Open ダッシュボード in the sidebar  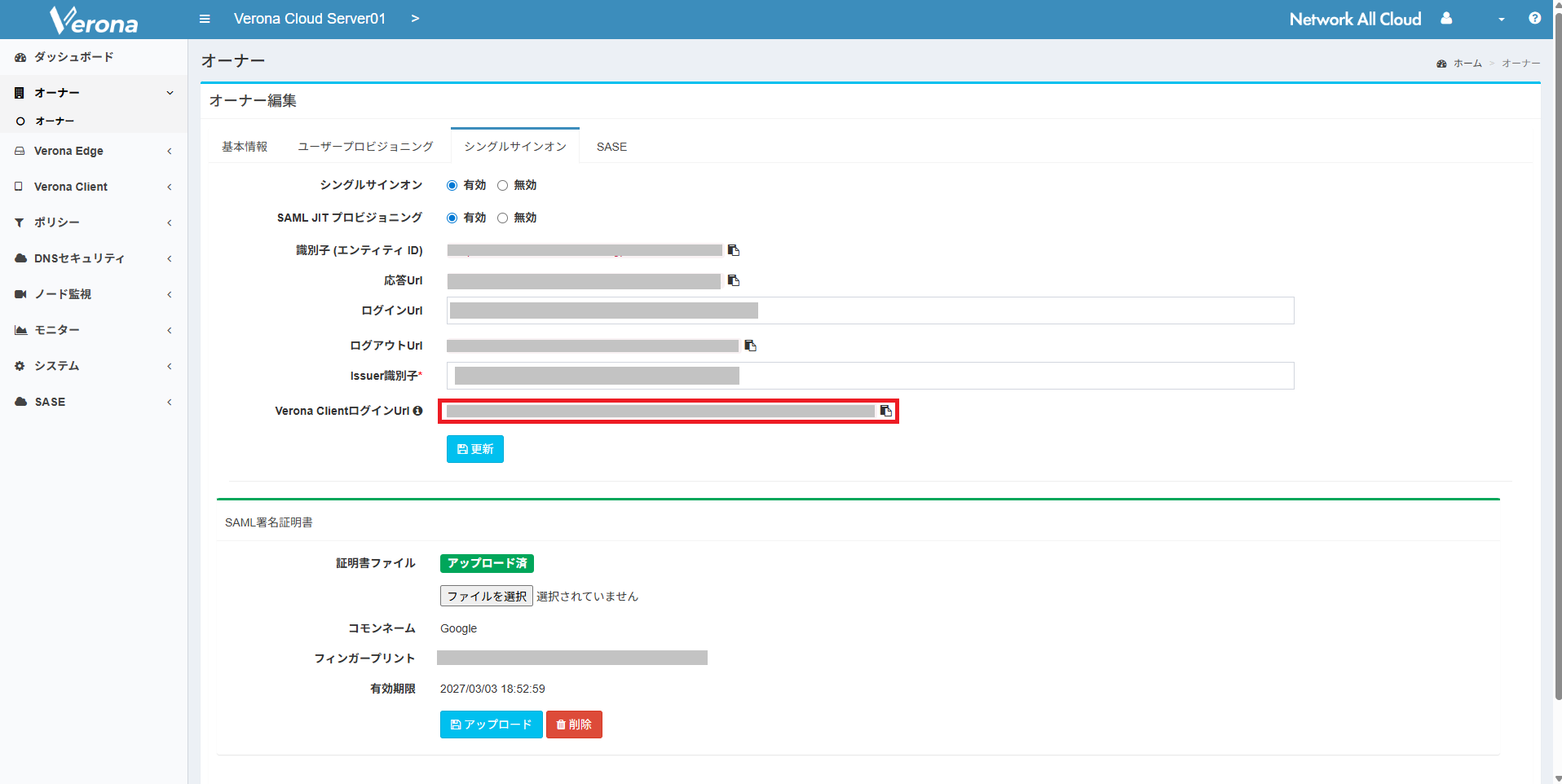(73, 57)
